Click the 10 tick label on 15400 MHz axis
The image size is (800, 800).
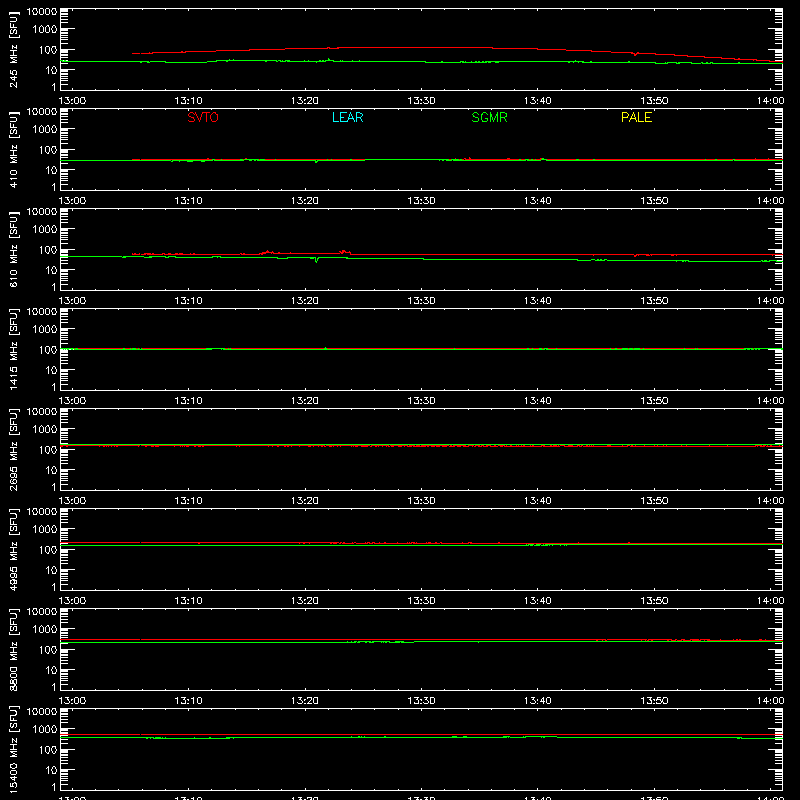tap(51, 770)
